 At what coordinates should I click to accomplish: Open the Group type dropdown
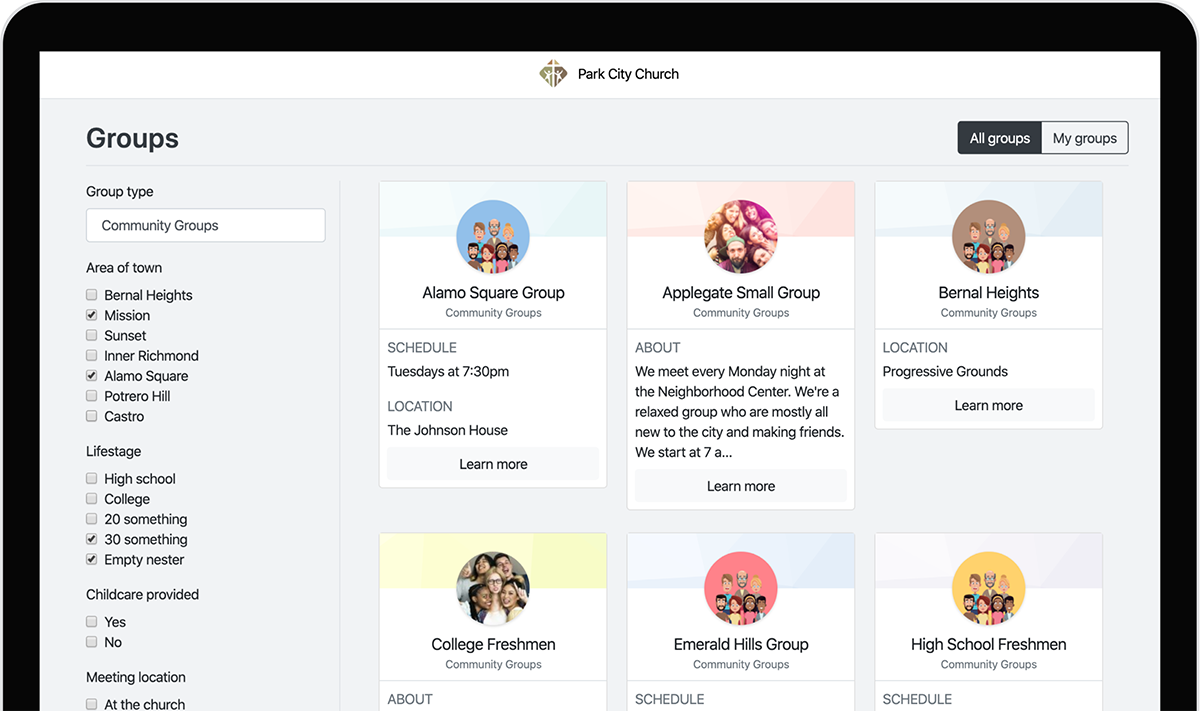click(206, 225)
